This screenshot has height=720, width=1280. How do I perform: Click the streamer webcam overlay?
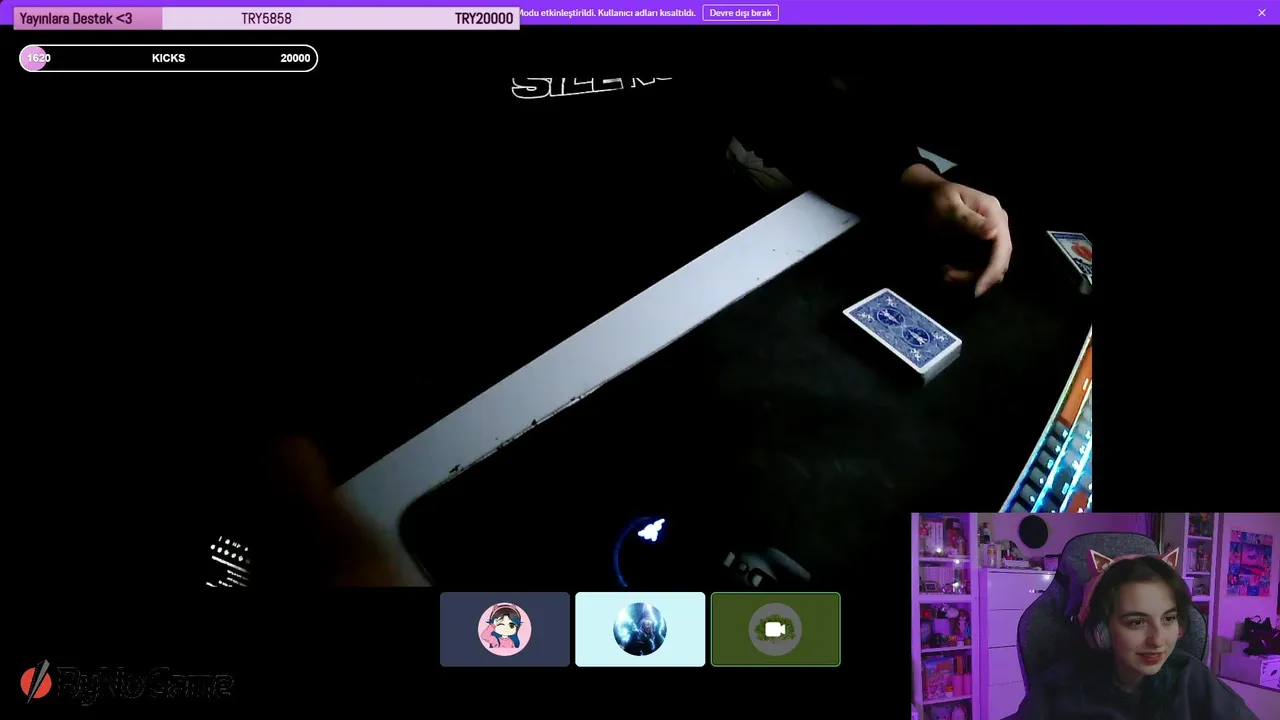[1095, 616]
